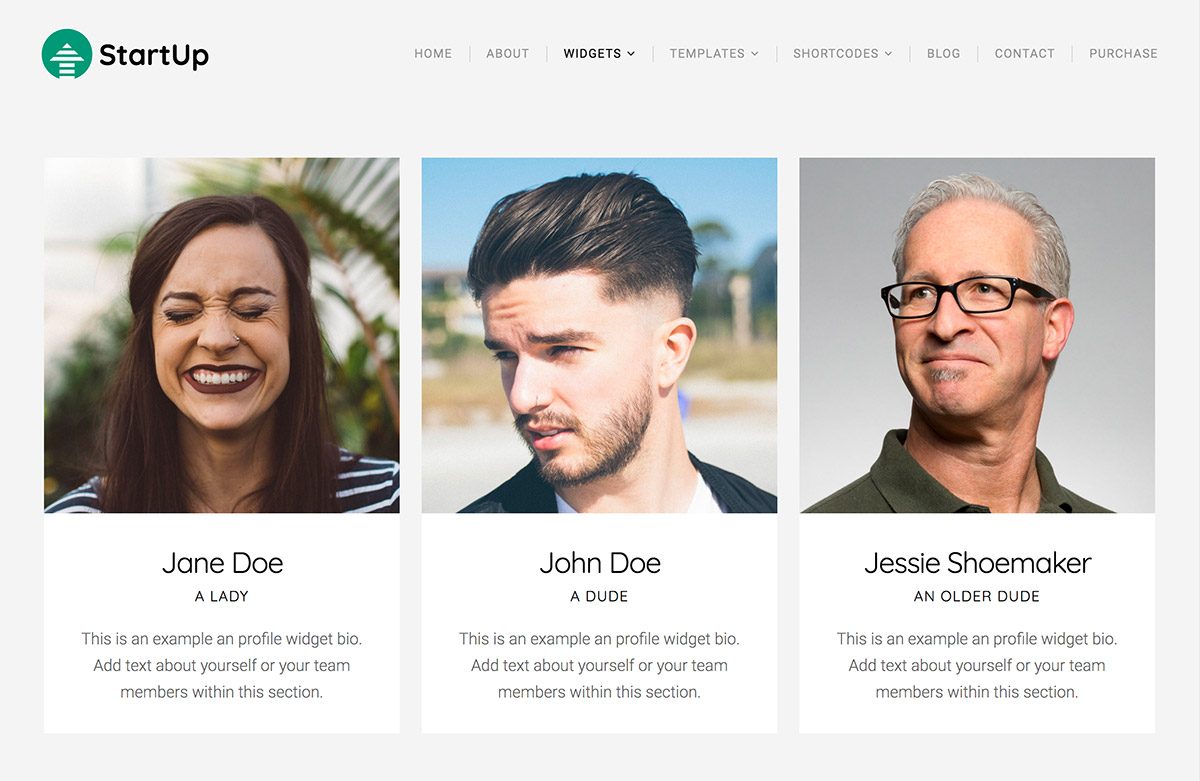
Task: Select the Jane Doe name heading
Action: tap(222, 563)
